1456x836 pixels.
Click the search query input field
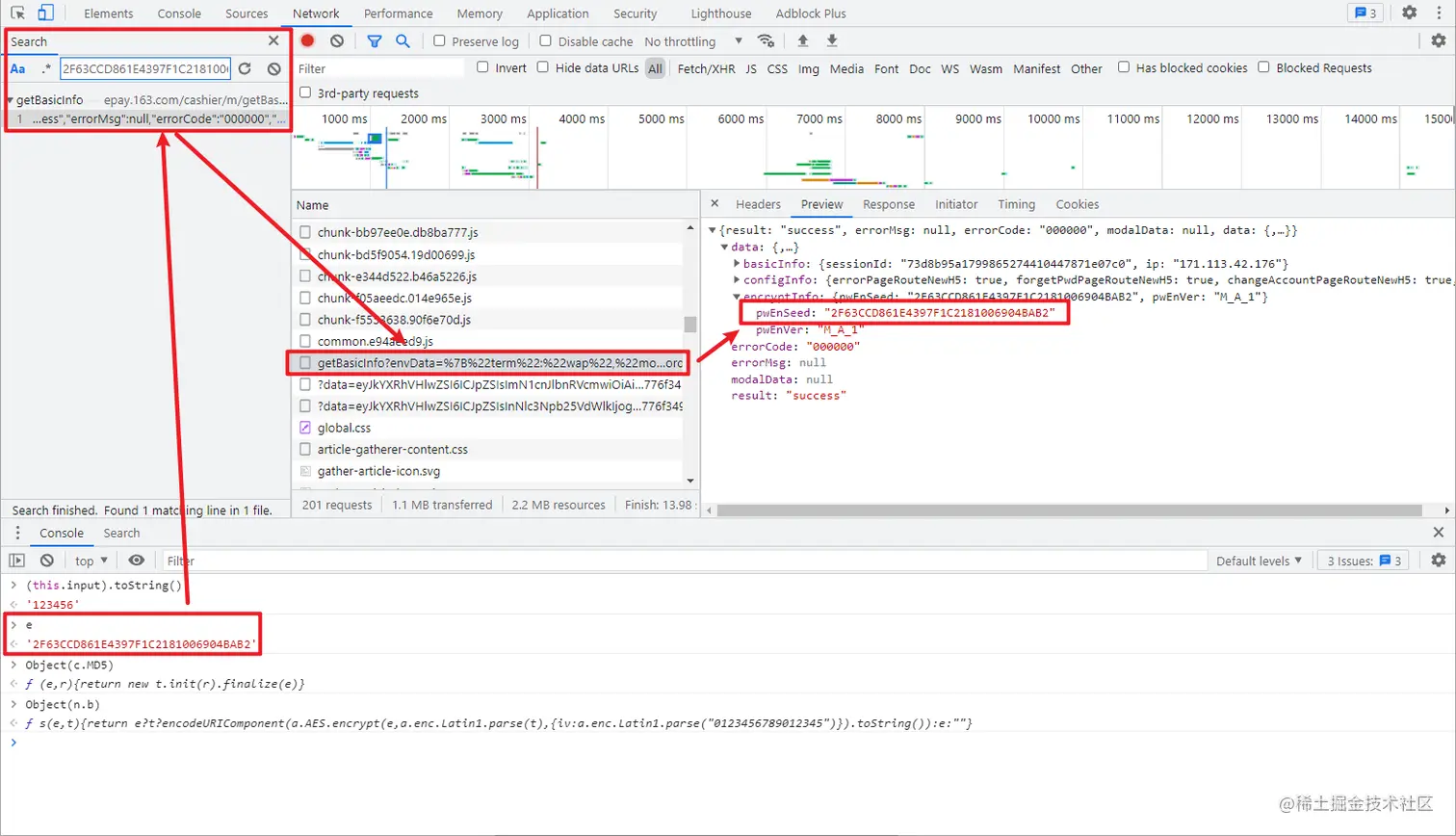(x=145, y=68)
